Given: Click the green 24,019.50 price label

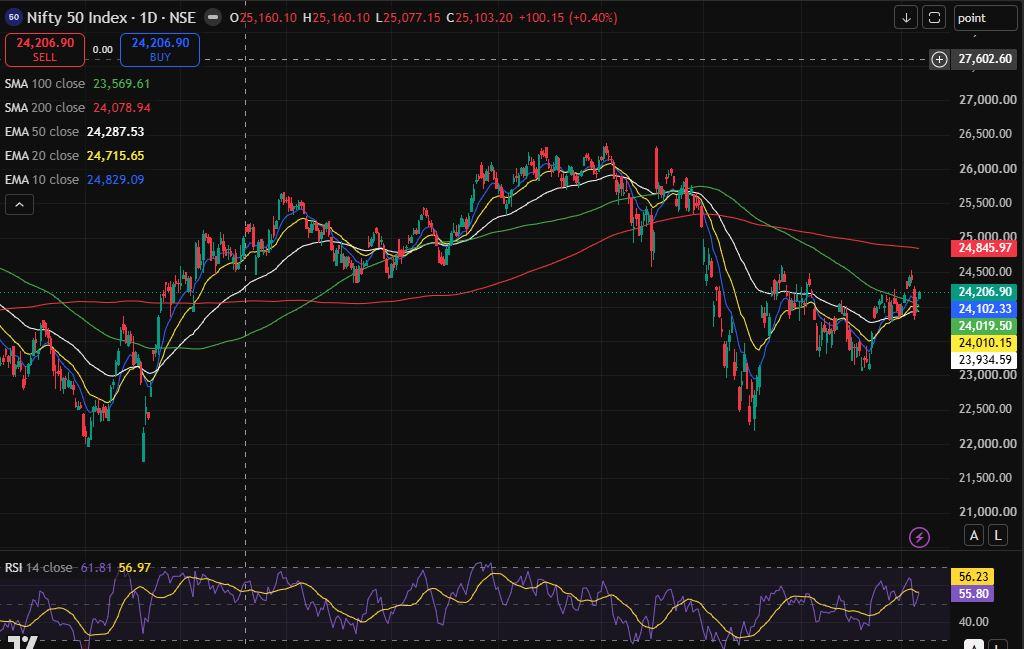Looking at the screenshot, I should coord(984,326).
